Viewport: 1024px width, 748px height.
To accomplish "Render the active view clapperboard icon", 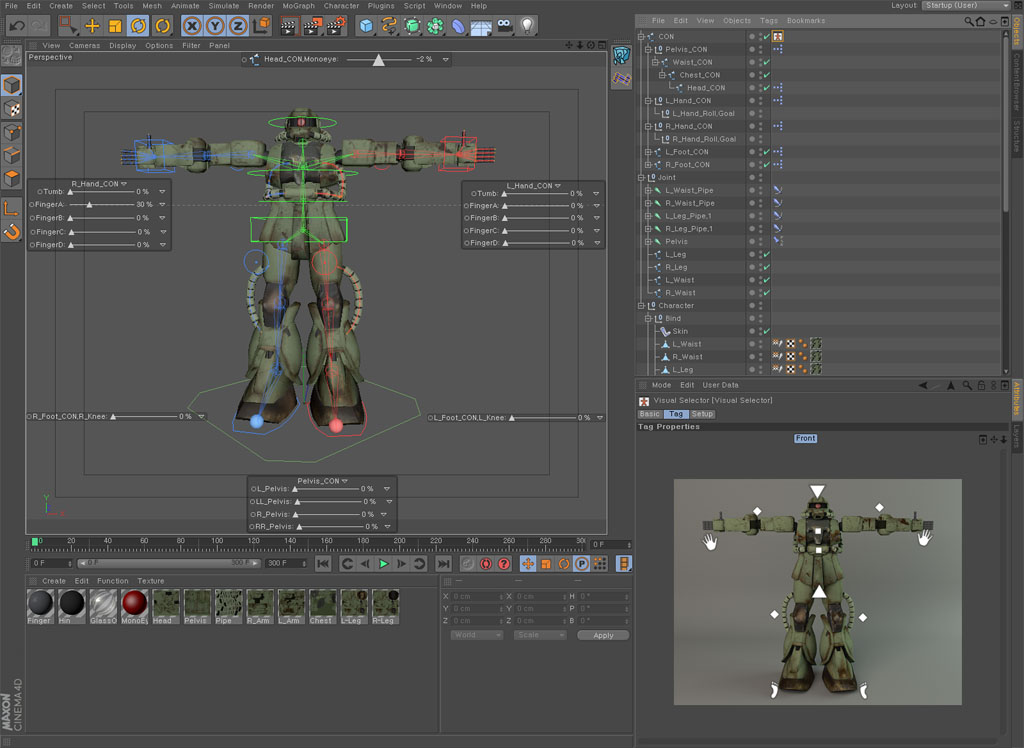I will point(288,26).
